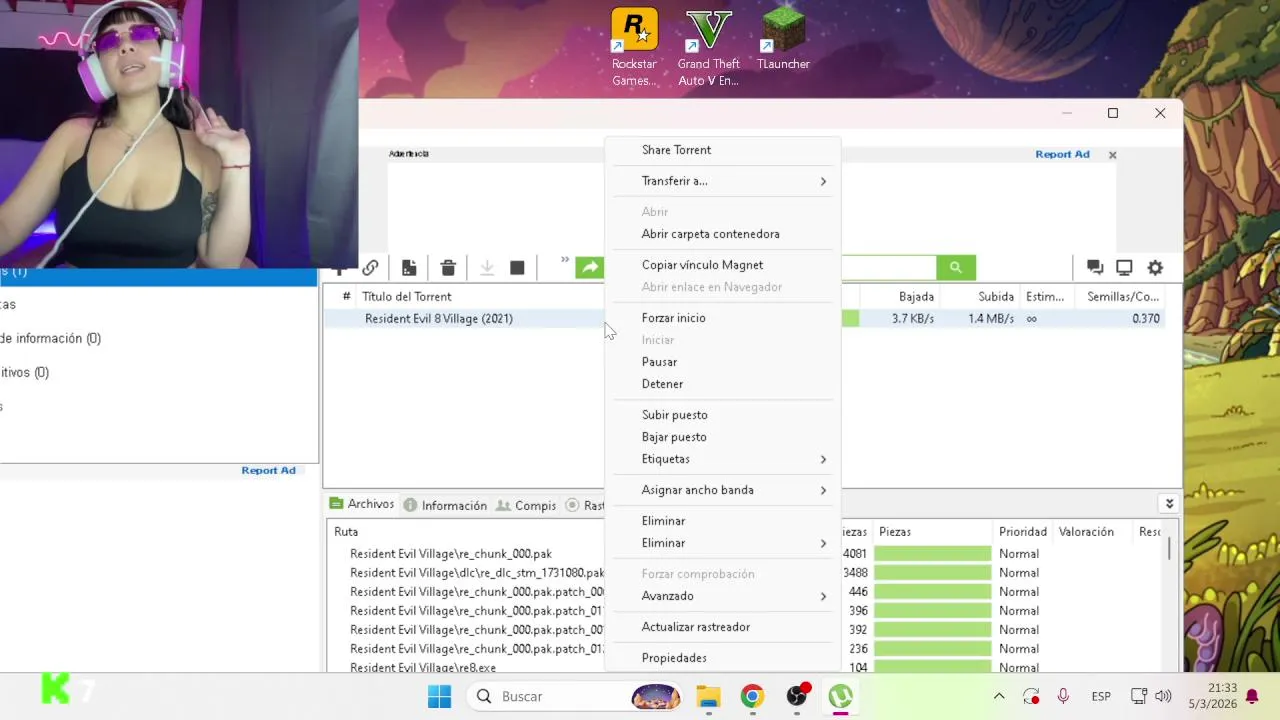Open File Explorer from the taskbar
This screenshot has height=720, width=1280.
pyautogui.click(x=708, y=696)
